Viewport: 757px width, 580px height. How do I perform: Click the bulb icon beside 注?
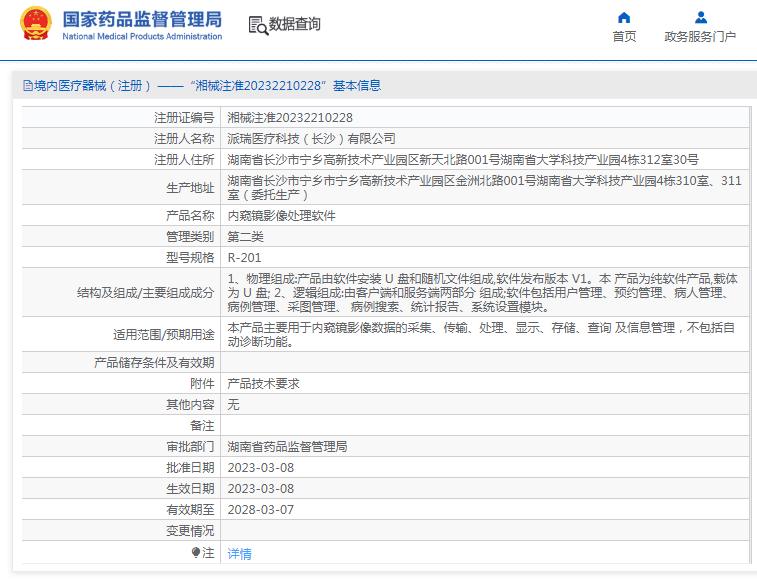(x=196, y=552)
